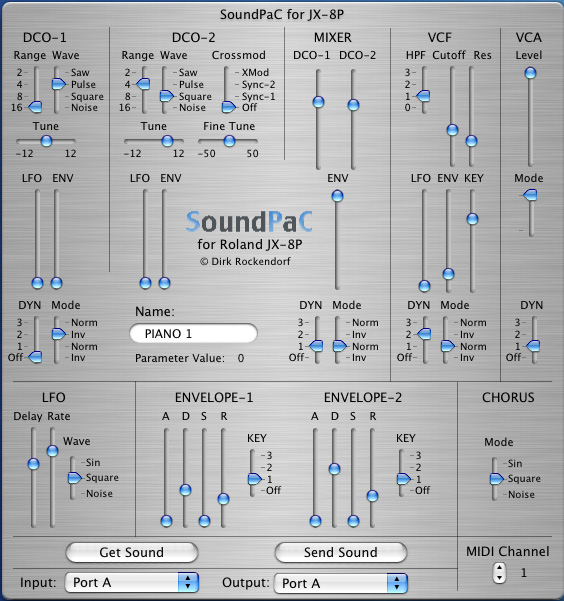564x601 pixels.
Task: Click the DCO-2 Fine Tune slider knob
Action: pos(229,141)
